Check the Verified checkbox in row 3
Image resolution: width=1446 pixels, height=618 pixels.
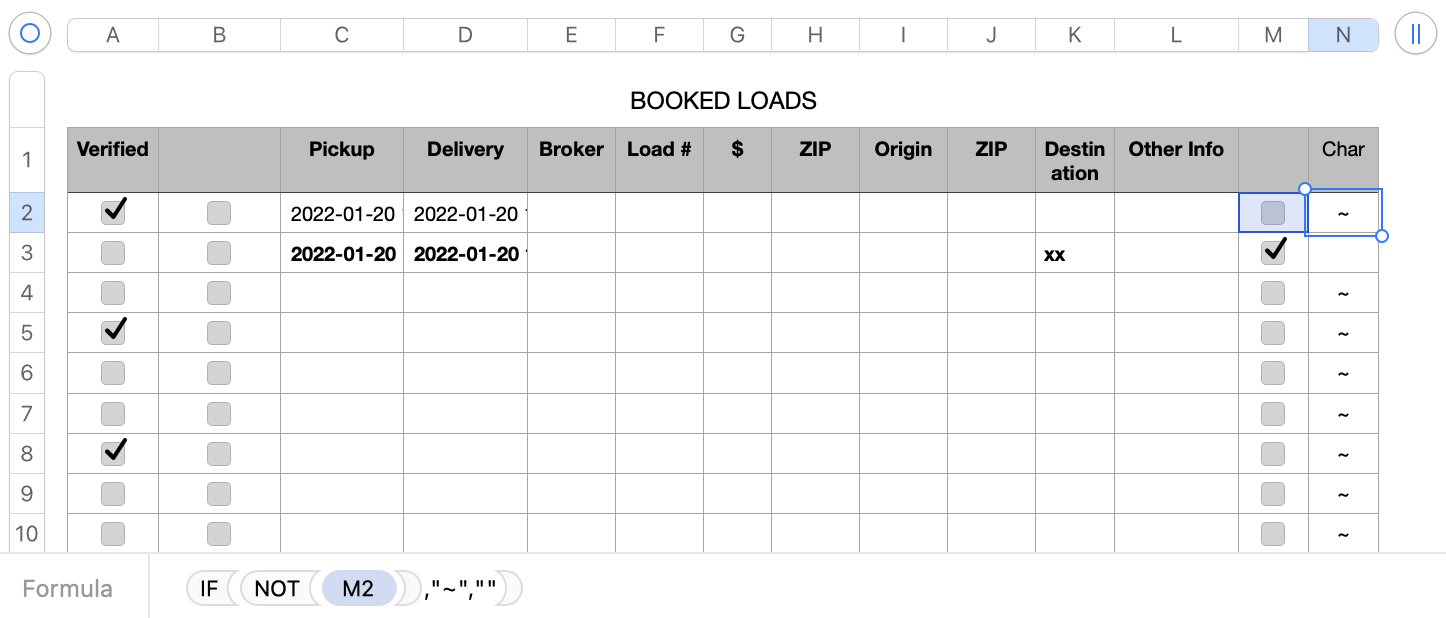(x=113, y=253)
